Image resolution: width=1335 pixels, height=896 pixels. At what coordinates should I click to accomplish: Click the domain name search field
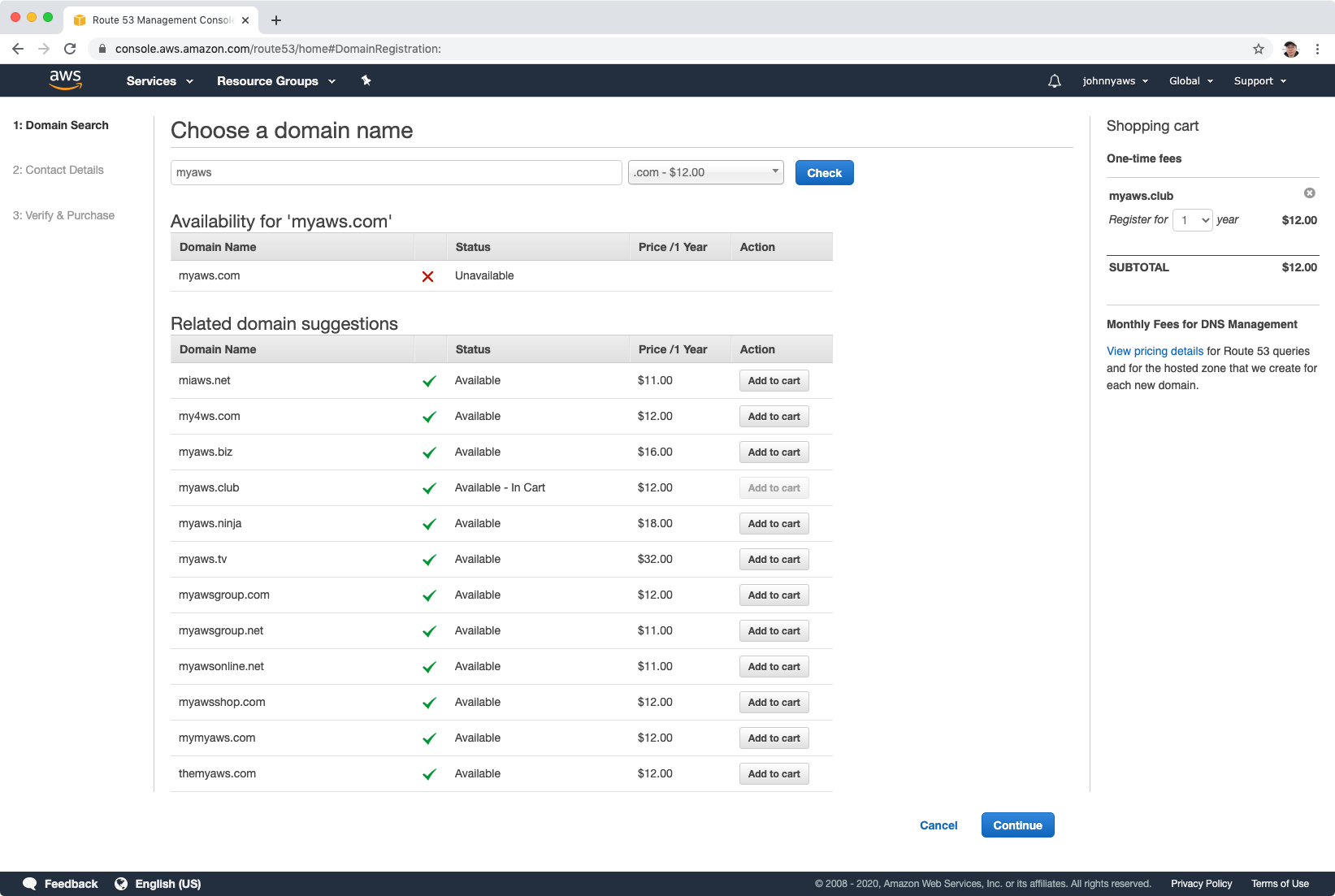click(397, 172)
